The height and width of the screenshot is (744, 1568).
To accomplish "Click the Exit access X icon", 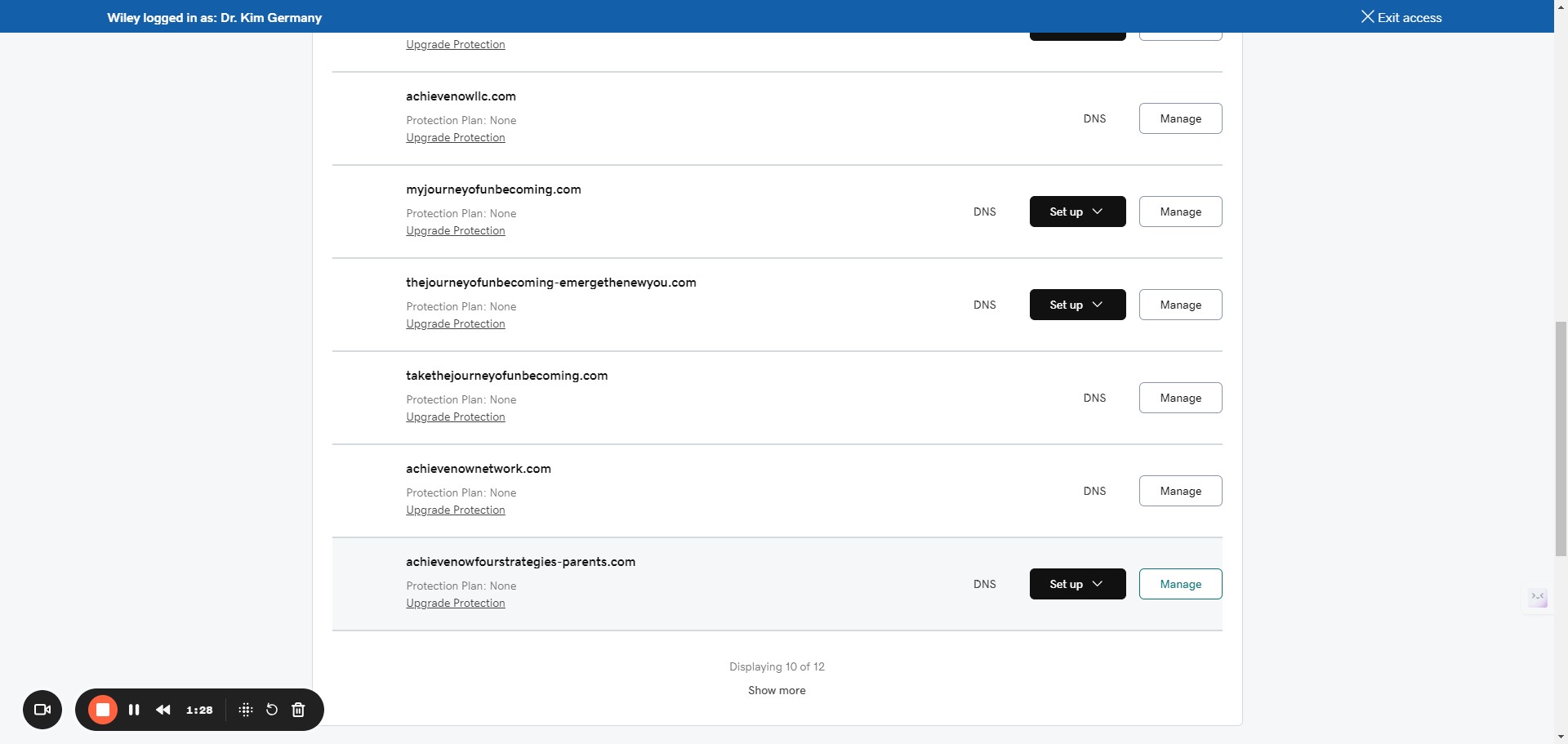I will 1367,16.
